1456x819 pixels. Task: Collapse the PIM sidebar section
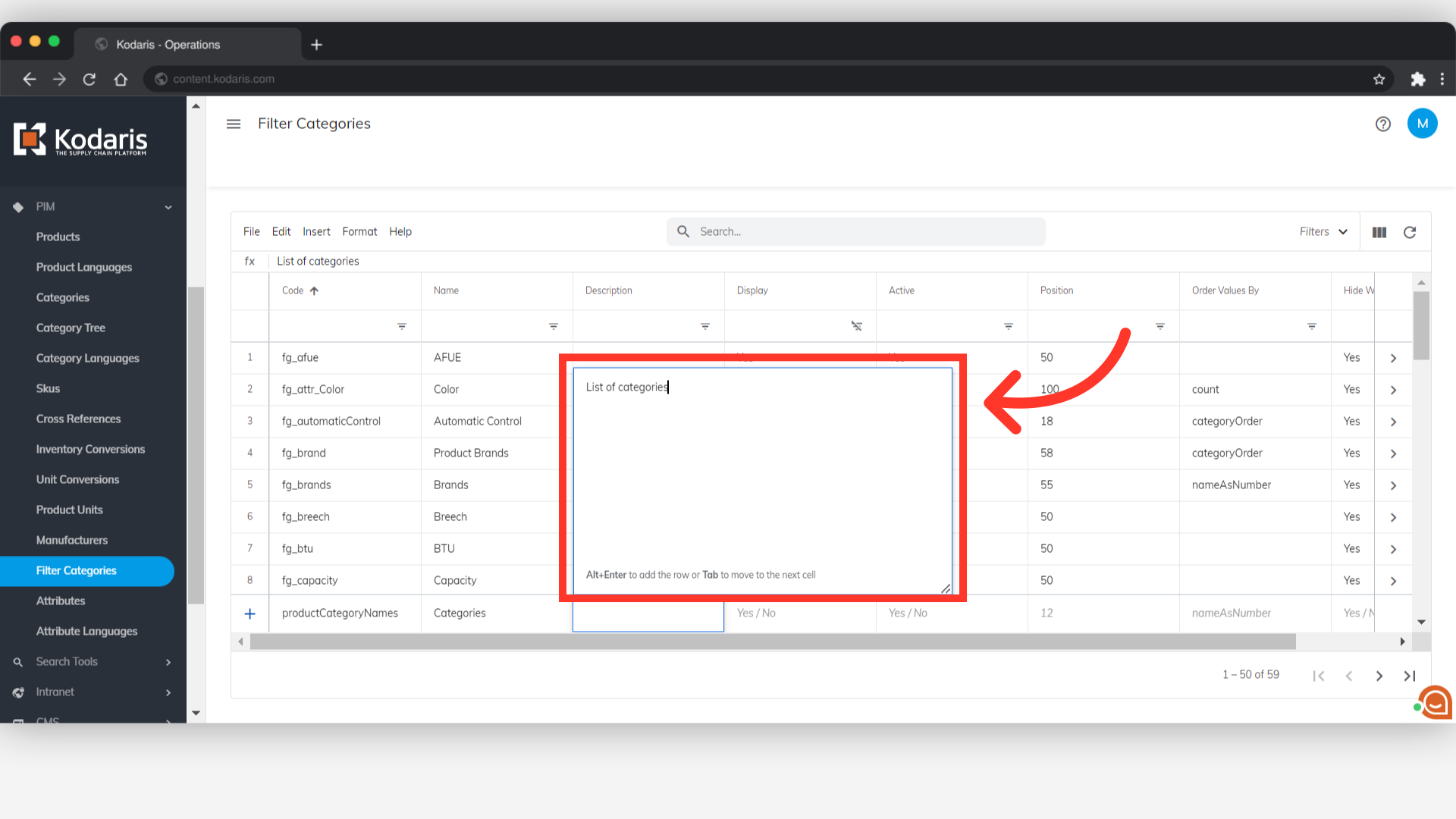(168, 207)
